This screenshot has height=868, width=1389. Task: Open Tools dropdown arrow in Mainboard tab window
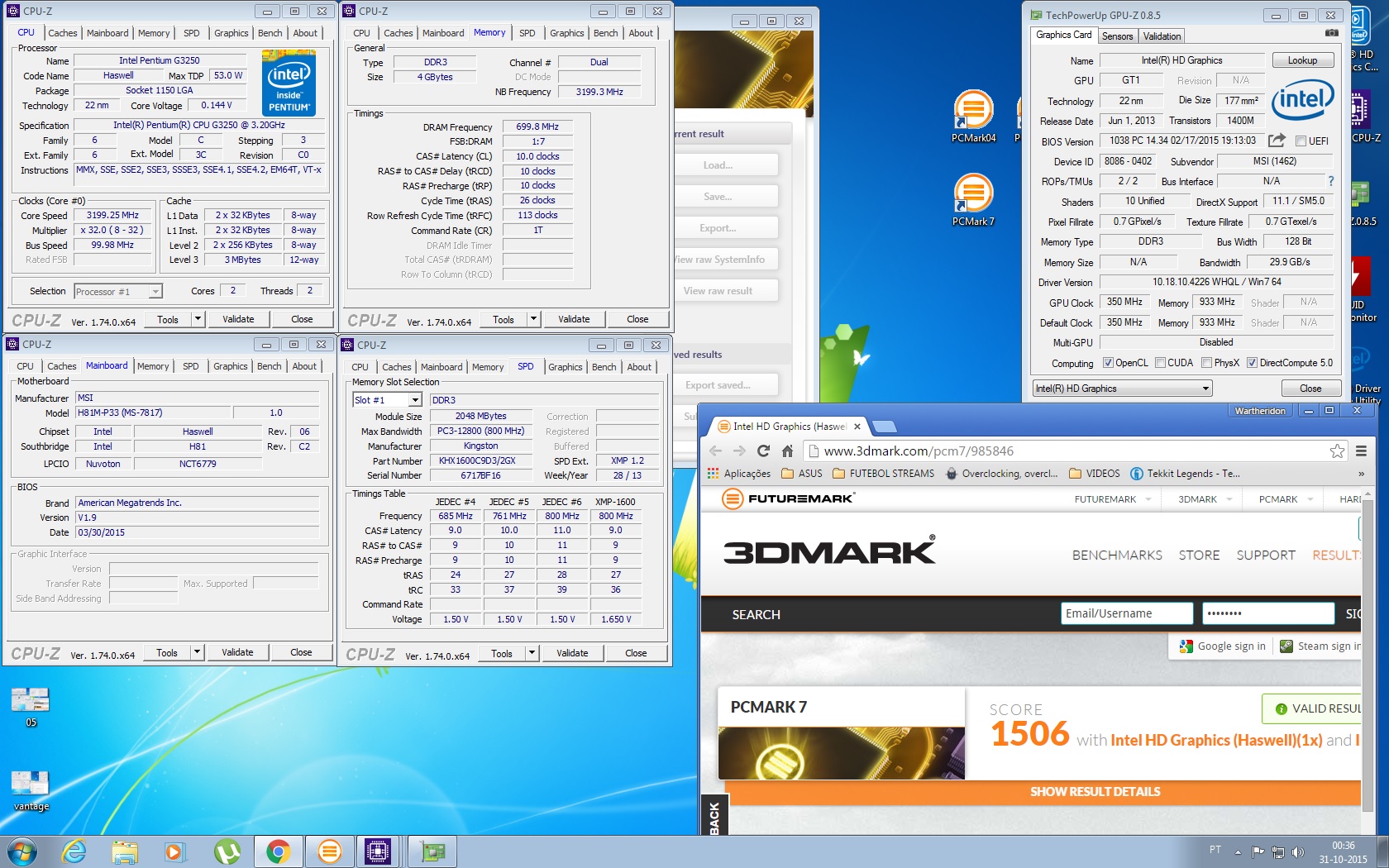197,652
